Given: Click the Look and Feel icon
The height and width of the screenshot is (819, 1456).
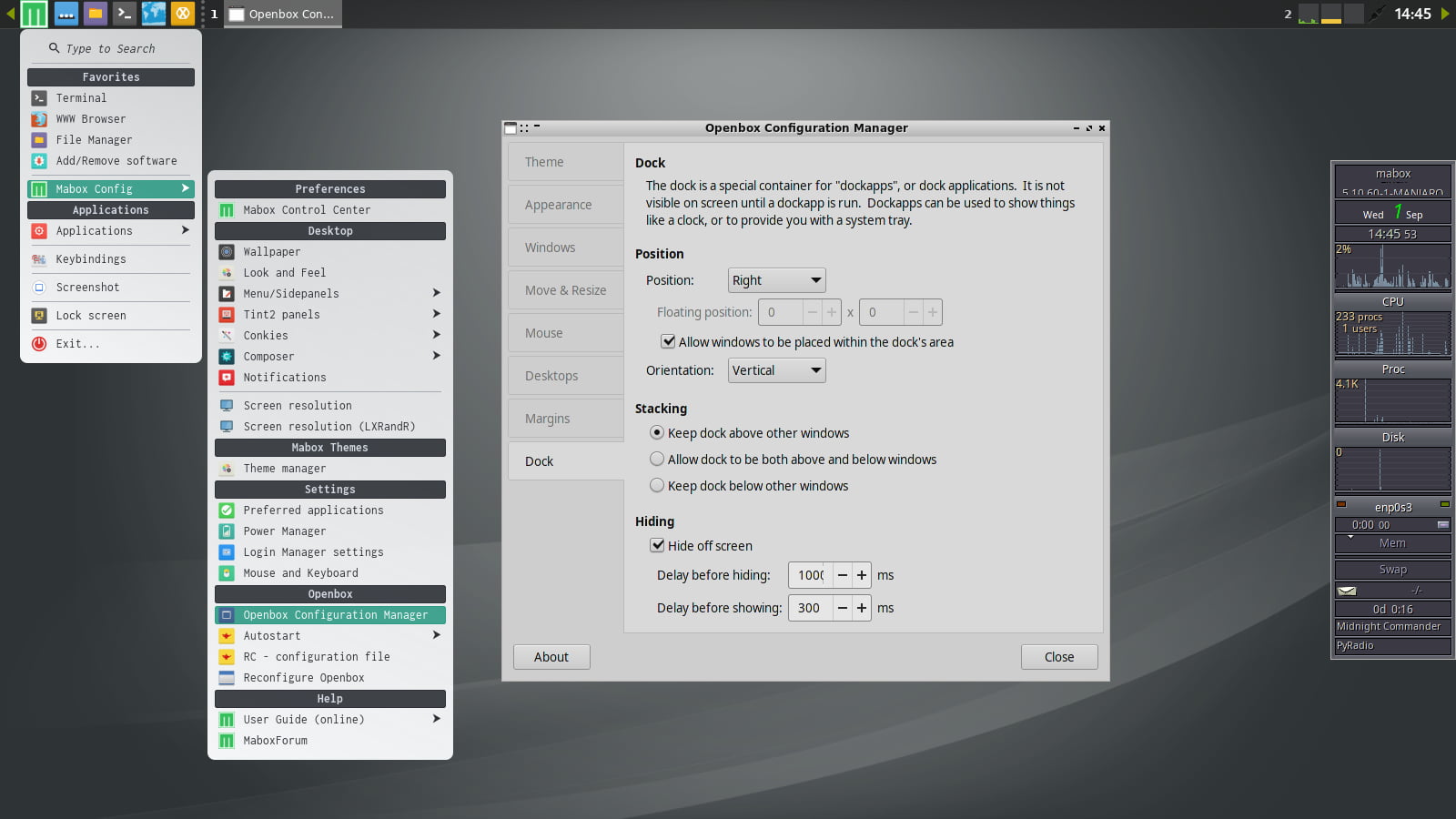Looking at the screenshot, I should (x=227, y=273).
